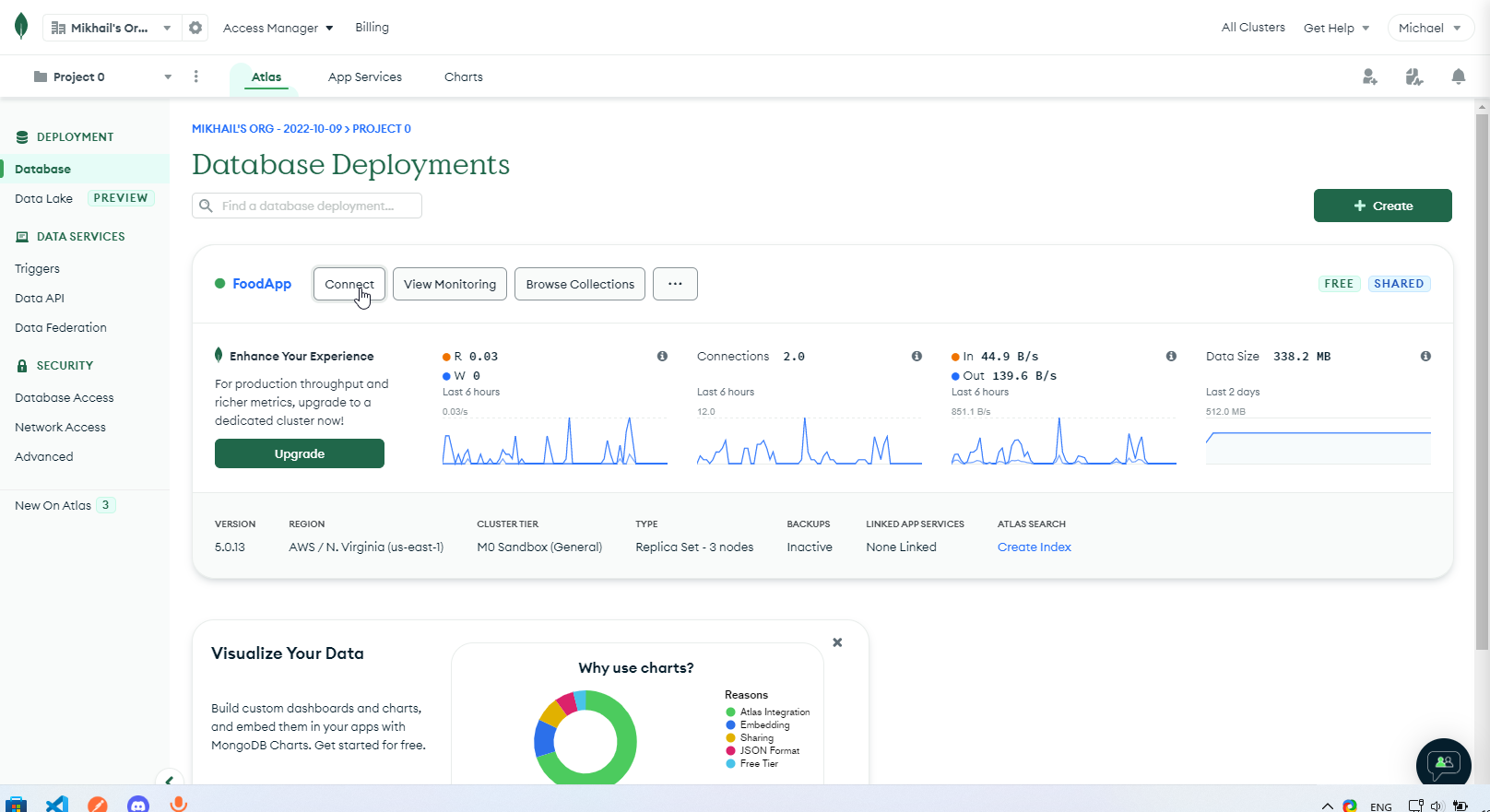1490x812 pixels.
Task: Select Network Access in the sidebar
Action: [60, 427]
